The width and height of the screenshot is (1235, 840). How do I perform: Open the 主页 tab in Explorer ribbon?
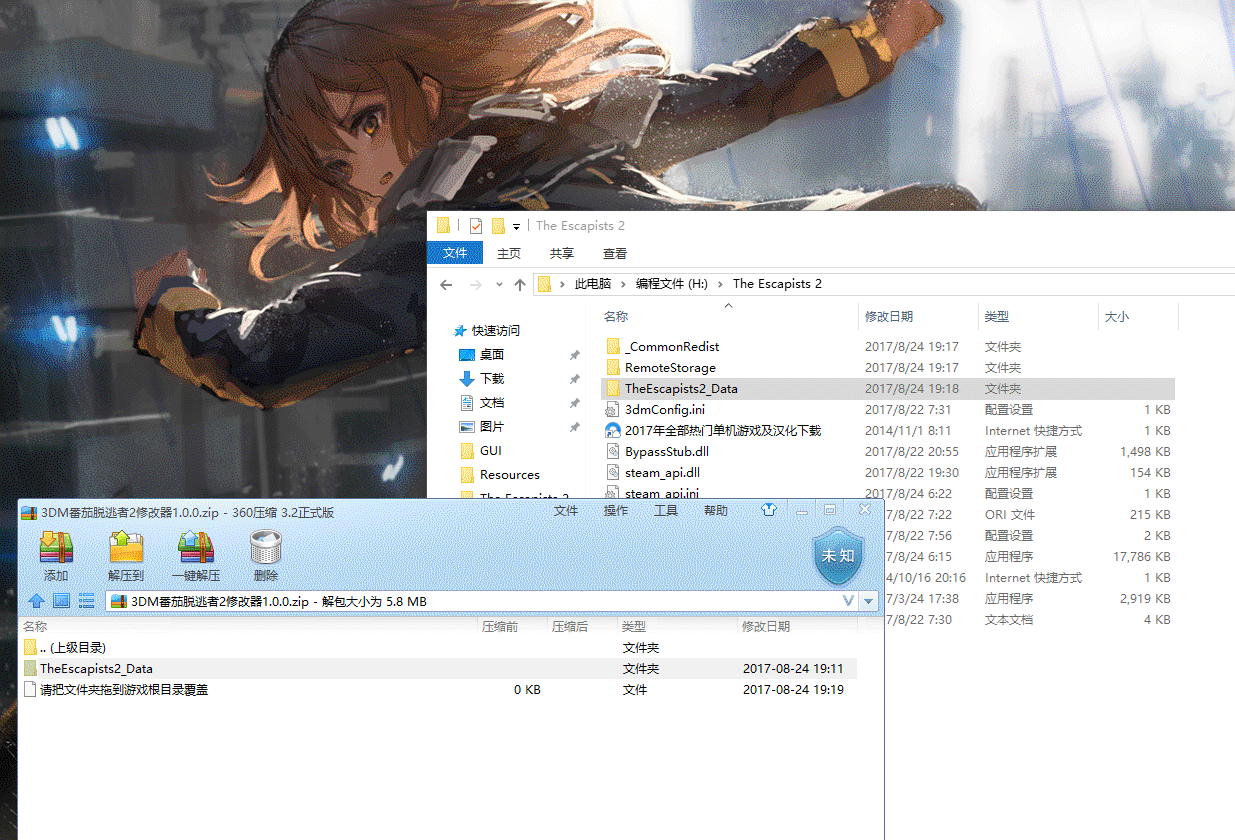[x=509, y=253]
